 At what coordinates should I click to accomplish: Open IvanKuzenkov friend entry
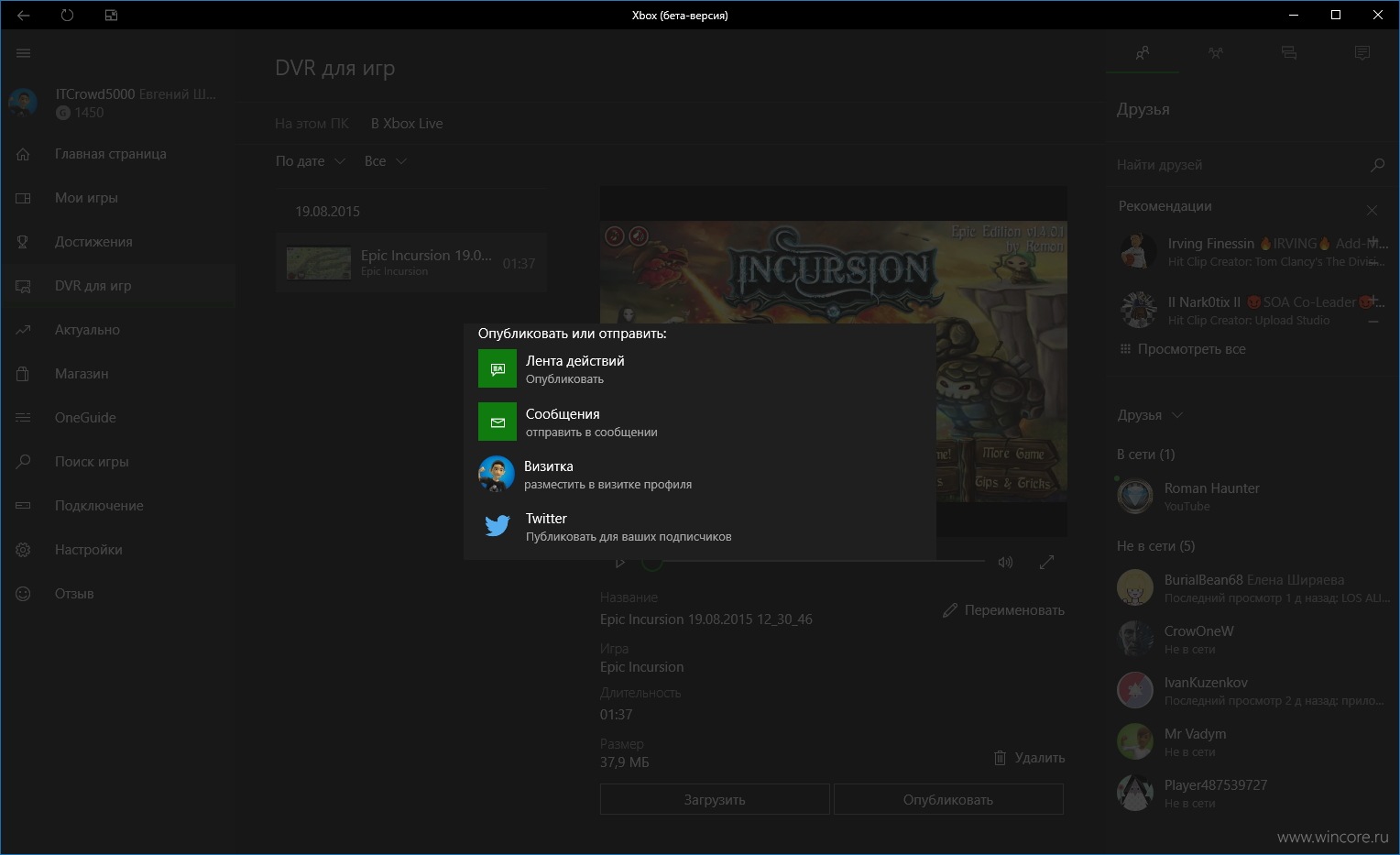point(1252,690)
